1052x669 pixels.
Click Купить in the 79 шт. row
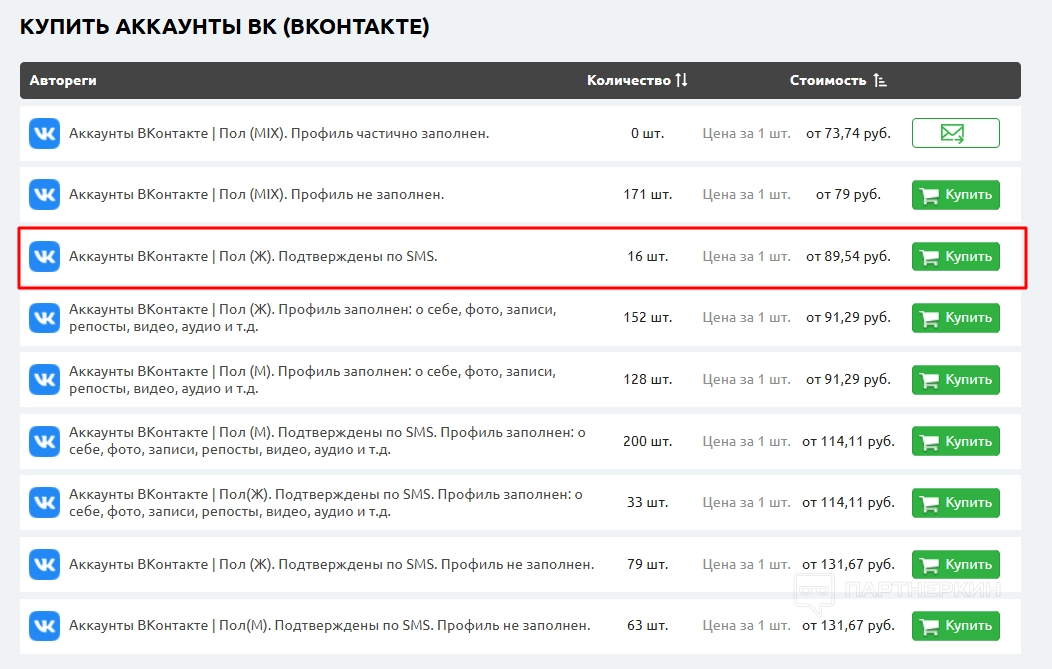click(955, 564)
